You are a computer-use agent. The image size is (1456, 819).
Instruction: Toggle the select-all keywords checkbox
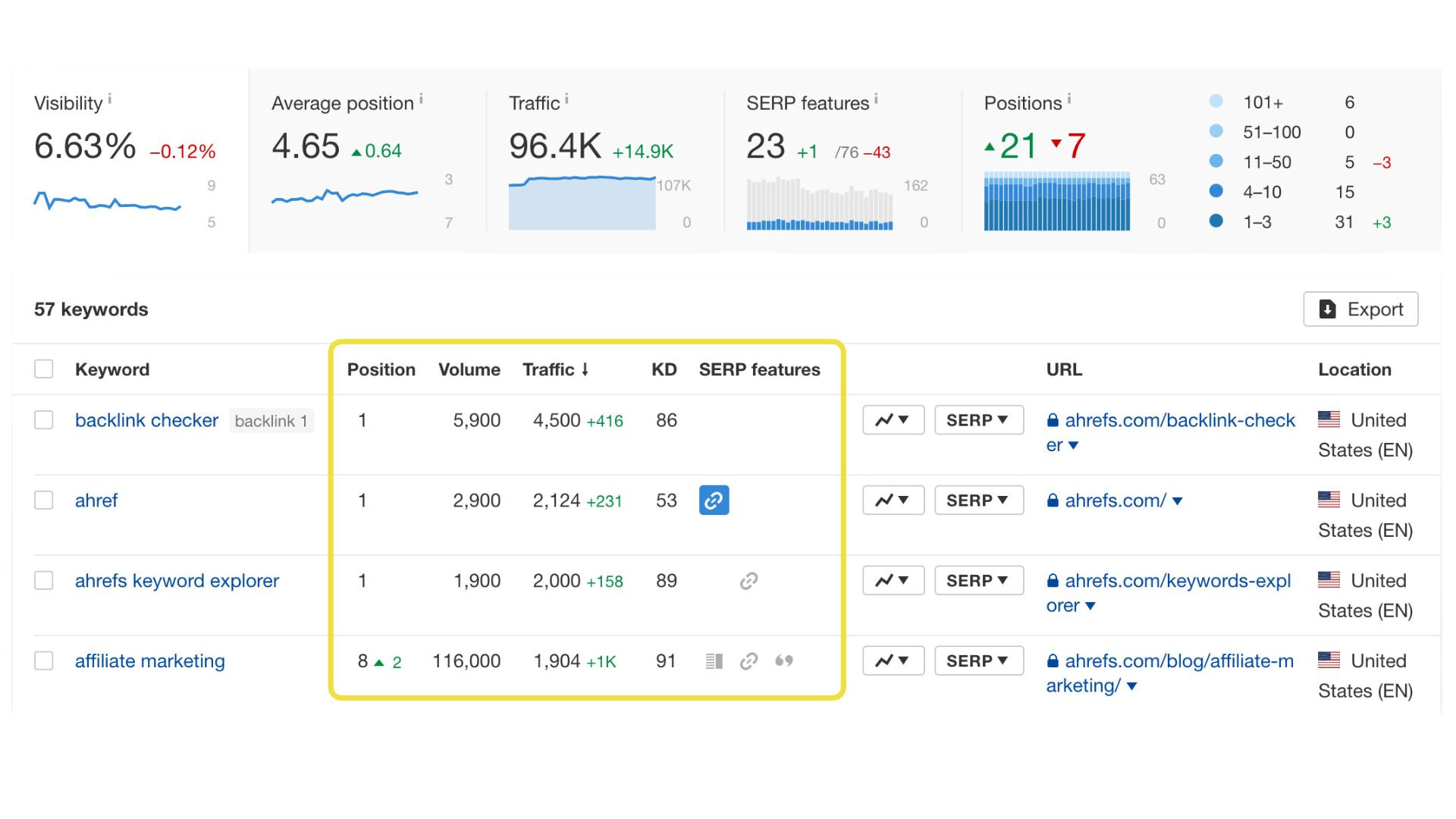44,369
